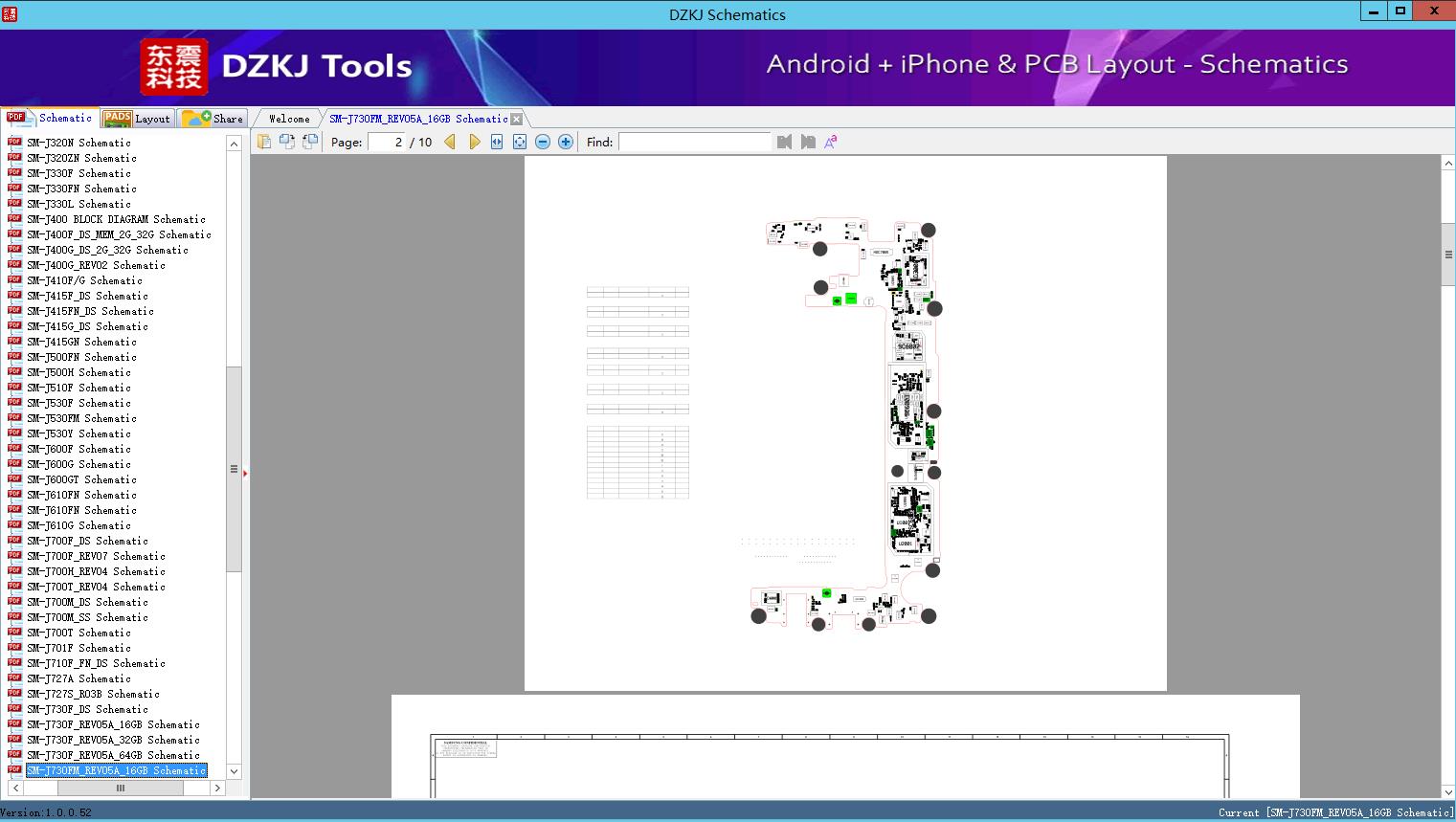
Task: Click right arrow of list horizontal scrollbar
Action: pos(217,789)
